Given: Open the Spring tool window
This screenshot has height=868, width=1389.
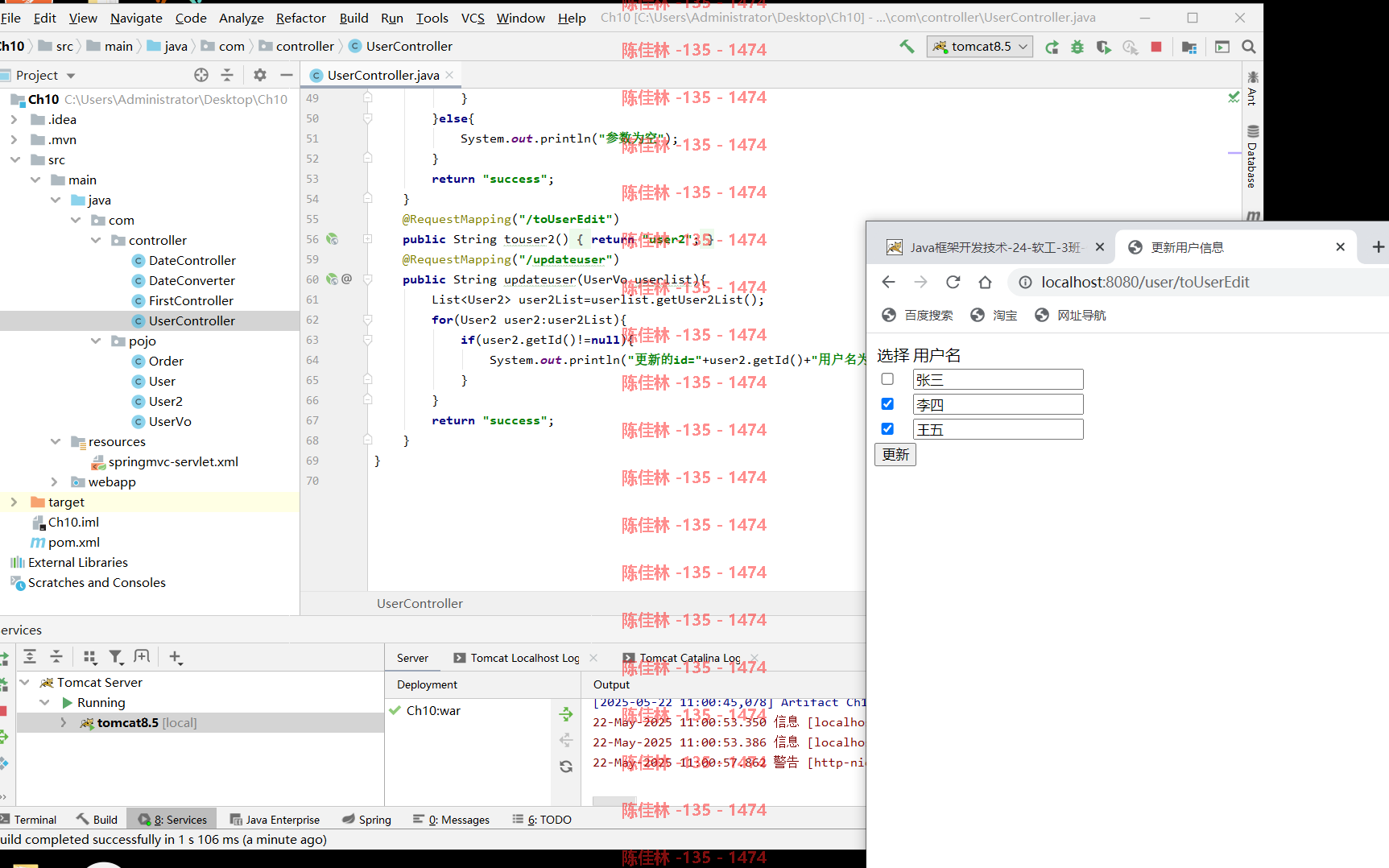Looking at the screenshot, I should tap(366, 820).
